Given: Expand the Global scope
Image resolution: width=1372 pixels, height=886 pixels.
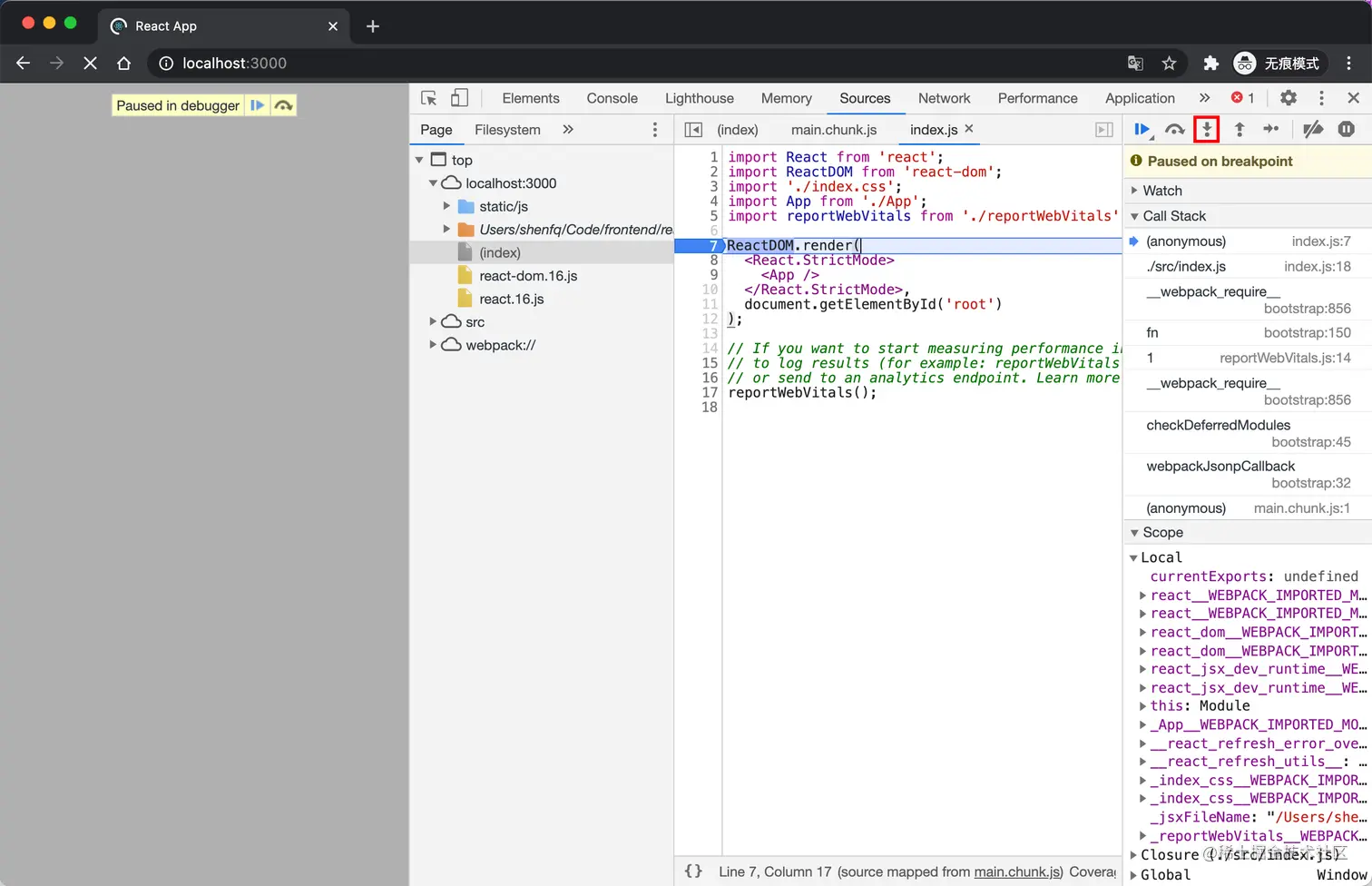Looking at the screenshot, I should [1133, 875].
